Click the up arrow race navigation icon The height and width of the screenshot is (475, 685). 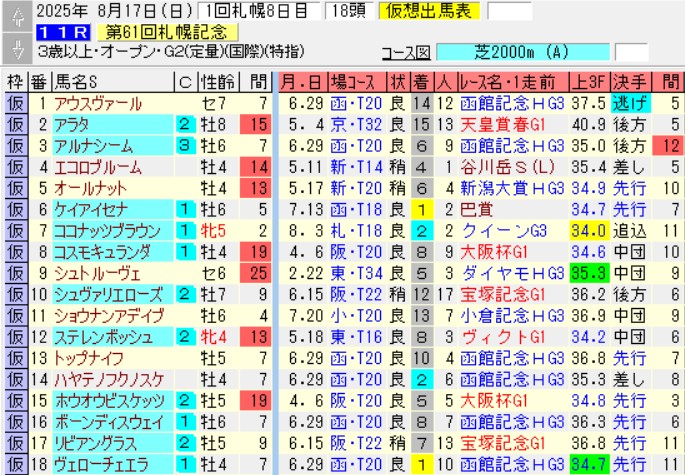coord(14,14)
